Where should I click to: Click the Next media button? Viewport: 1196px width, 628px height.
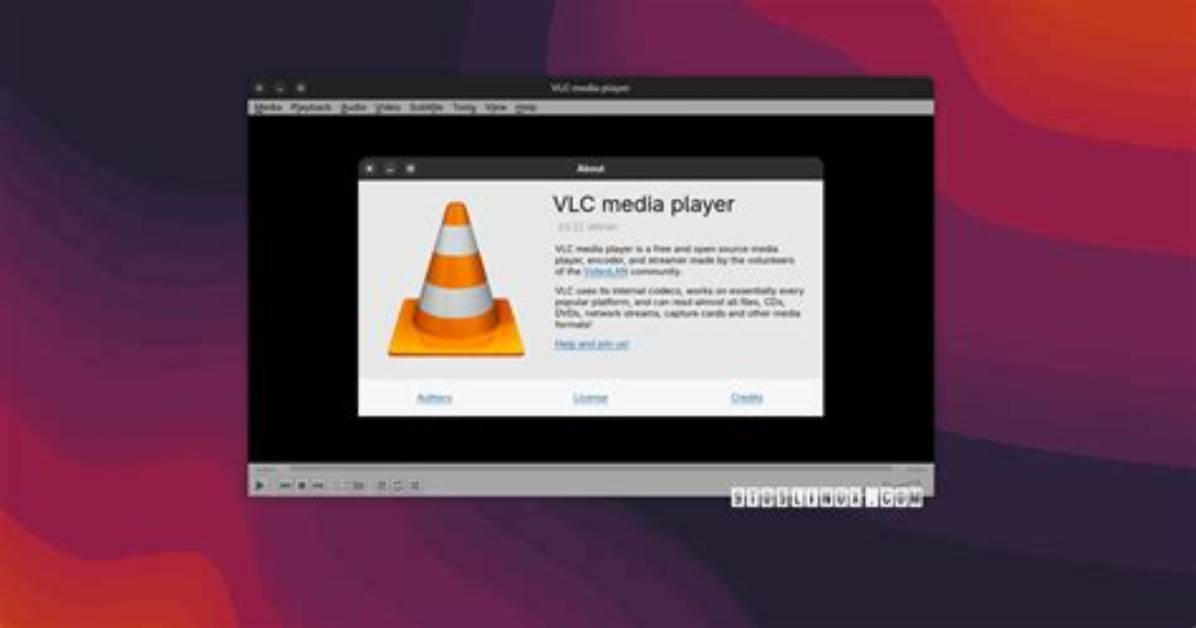click(x=318, y=485)
